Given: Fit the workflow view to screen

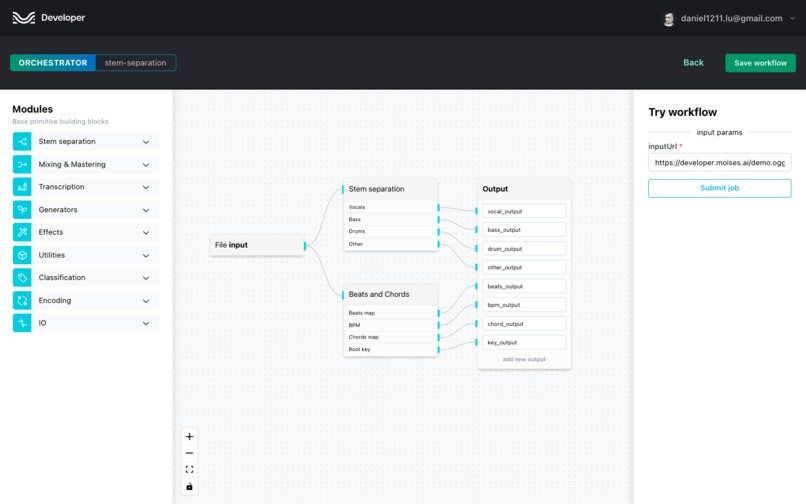Looking at the screenshot, I should click(189, 470).
